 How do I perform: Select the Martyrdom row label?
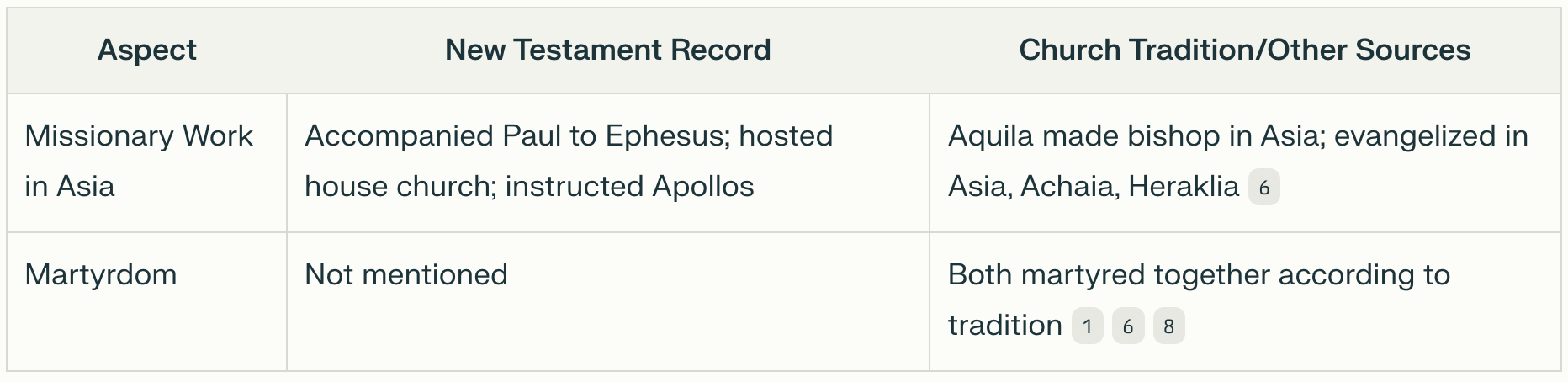[x=101, y=275]
